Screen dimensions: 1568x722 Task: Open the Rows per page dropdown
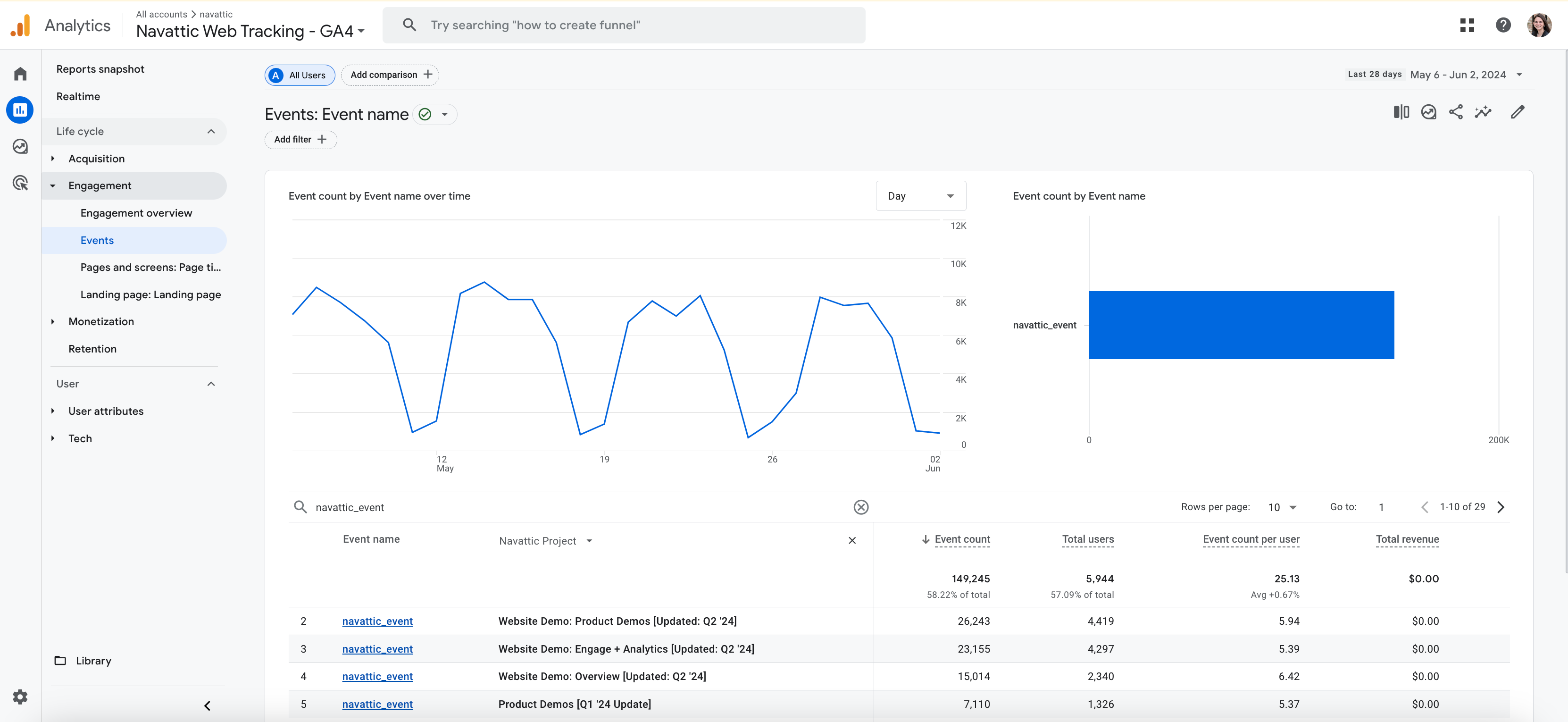pos(1282,507)
